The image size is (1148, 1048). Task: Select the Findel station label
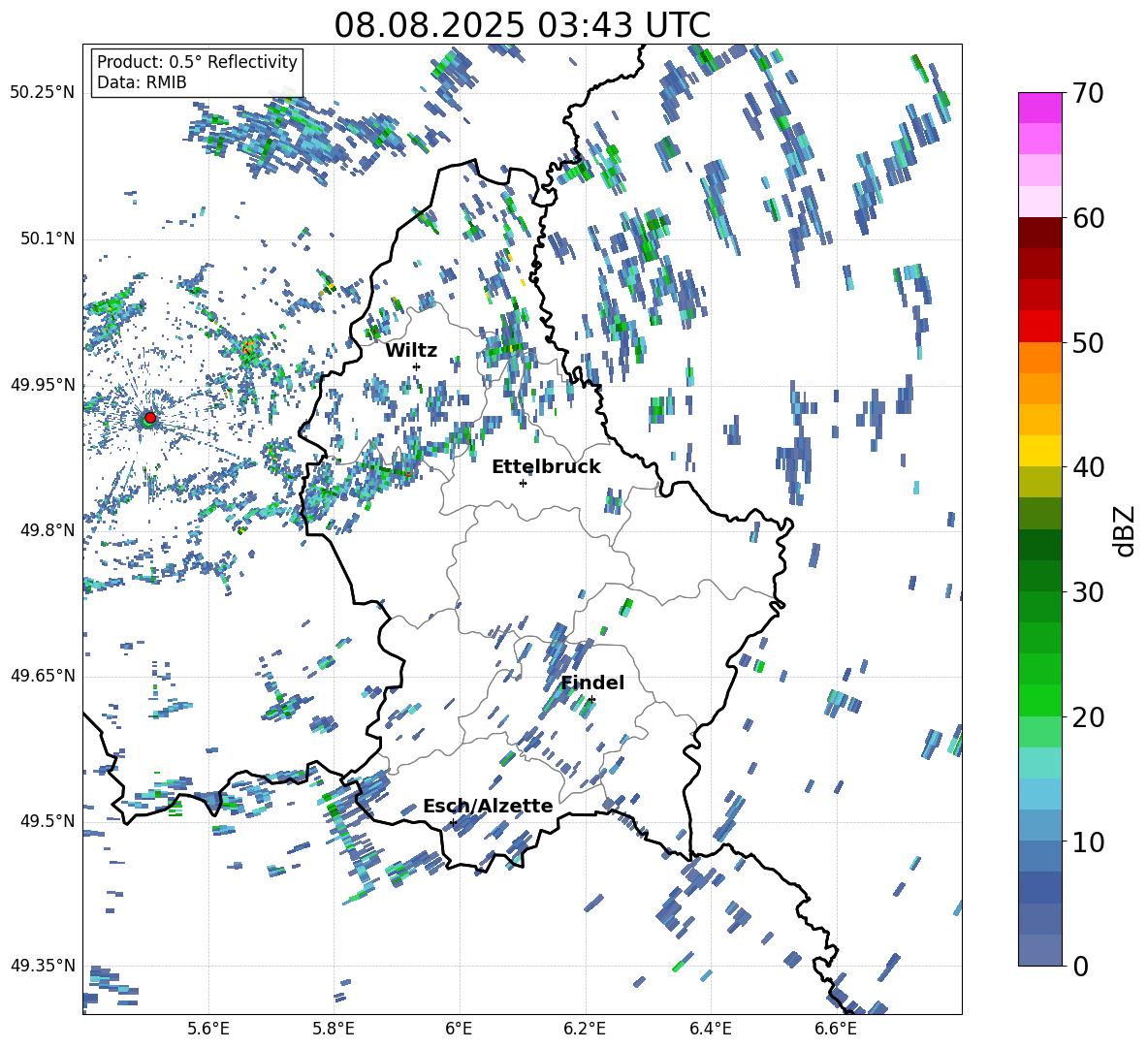pyautogui.click(x=592, y=683)
